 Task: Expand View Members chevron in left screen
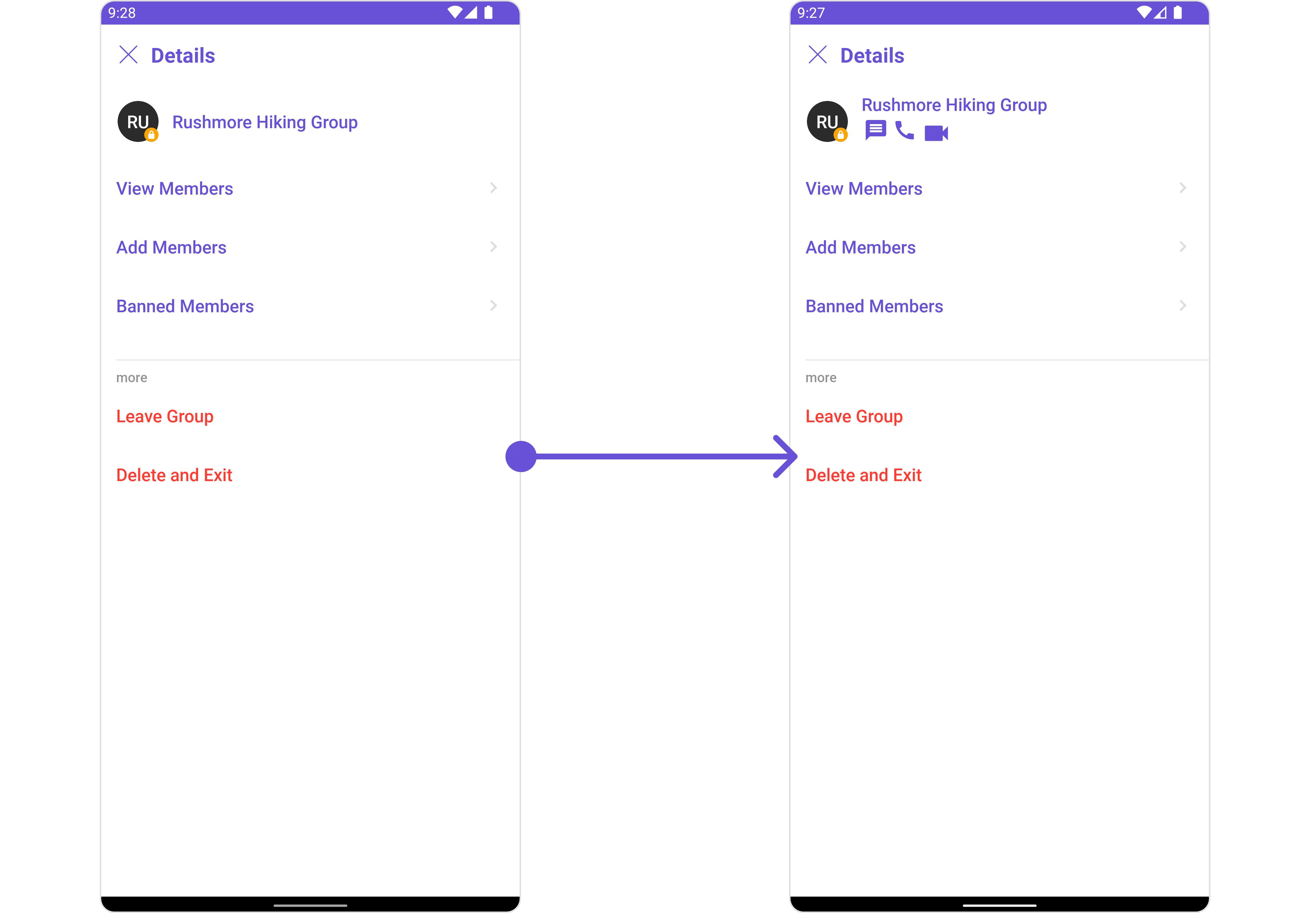[493, 188]
